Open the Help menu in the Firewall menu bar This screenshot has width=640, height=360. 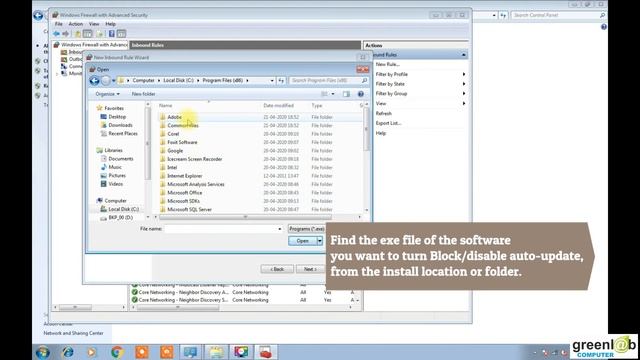110,24
